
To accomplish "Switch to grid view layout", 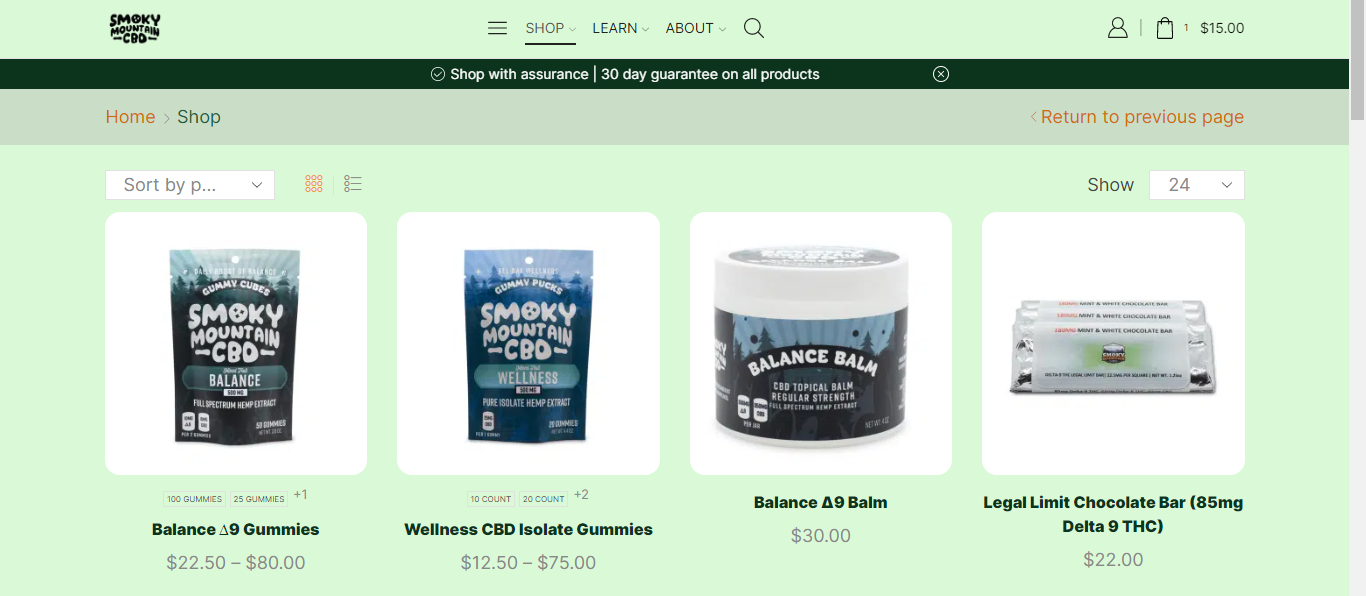I will click(x=314, y=184).
